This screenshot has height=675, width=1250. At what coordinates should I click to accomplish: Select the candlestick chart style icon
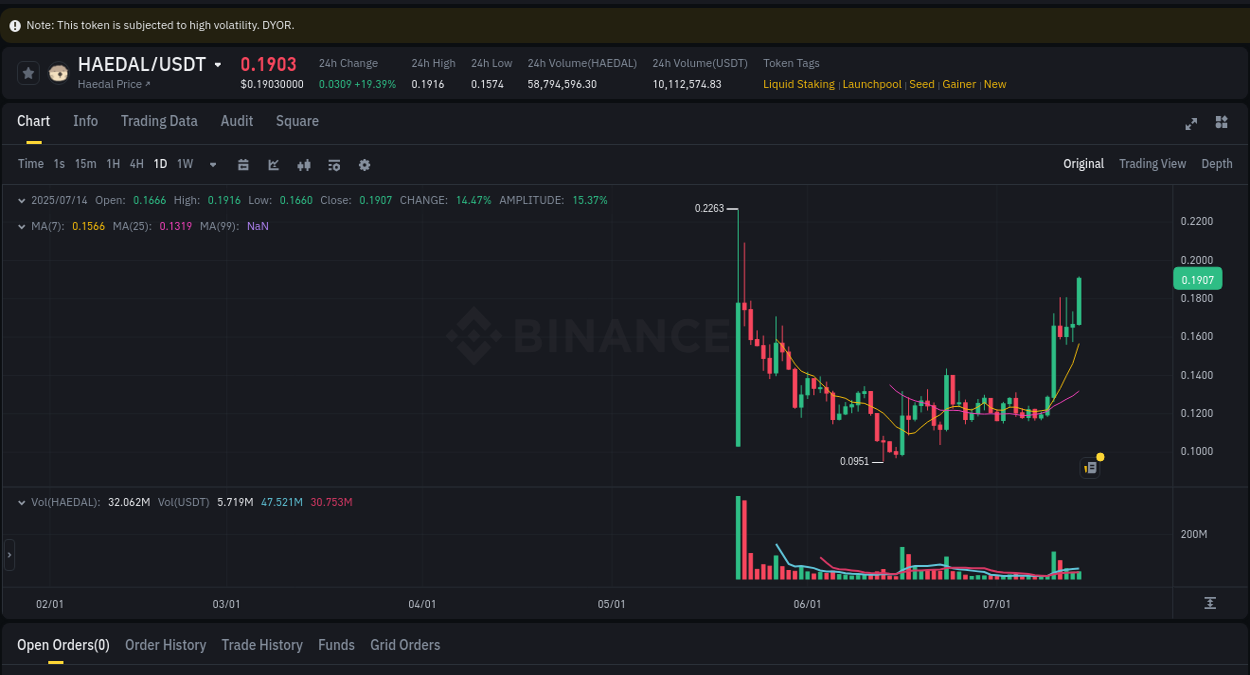[x=304, y=164]
